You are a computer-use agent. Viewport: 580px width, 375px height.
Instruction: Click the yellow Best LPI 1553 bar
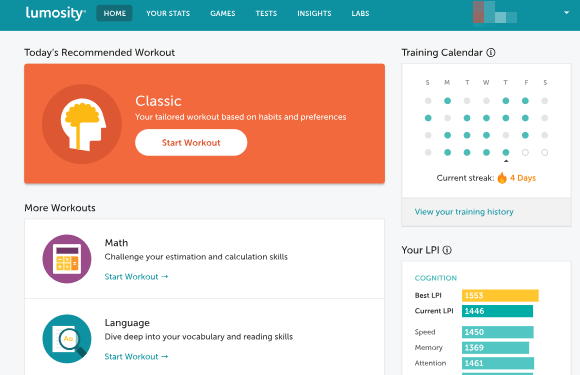point(500,295)
